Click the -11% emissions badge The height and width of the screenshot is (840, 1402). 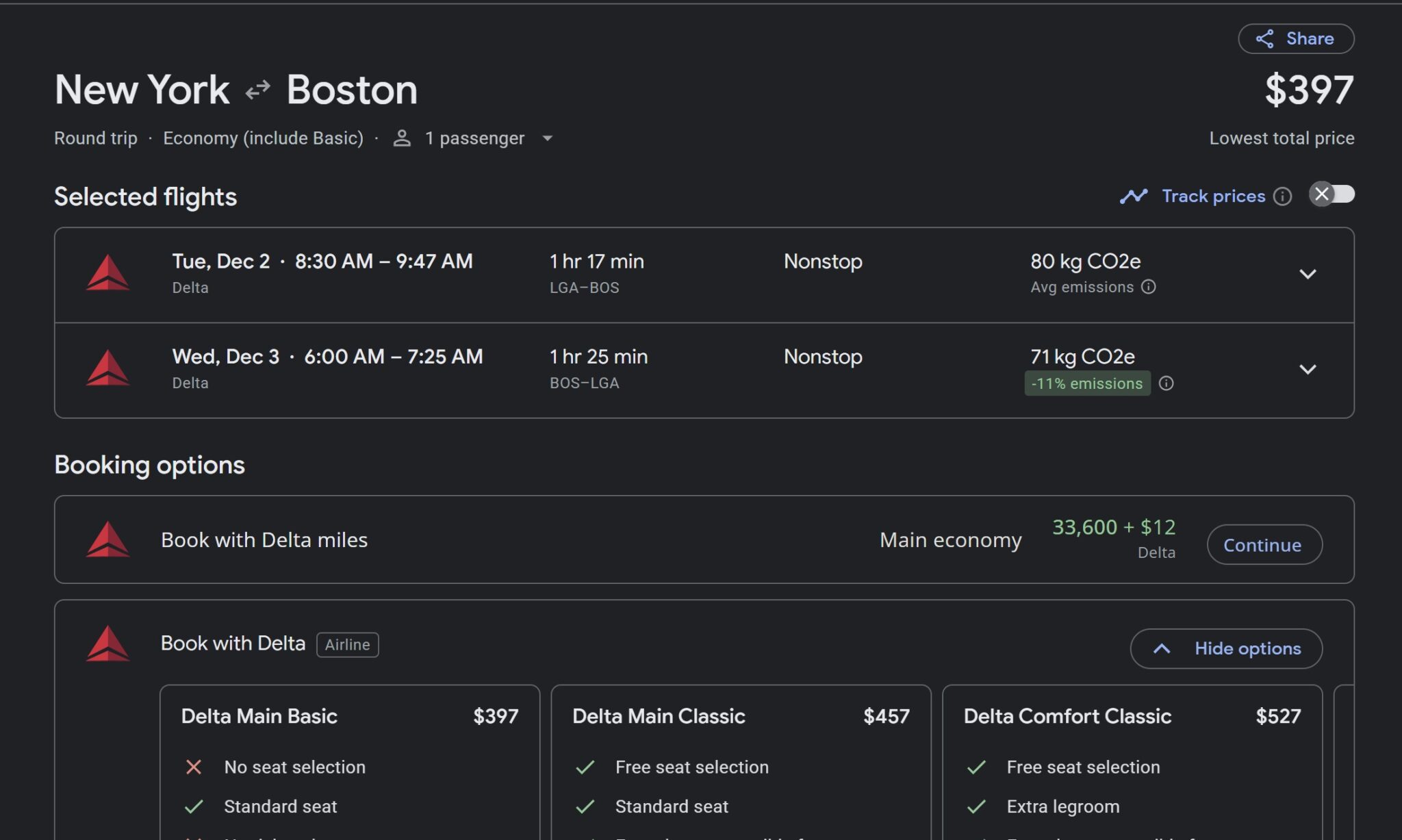point(1087,383)
